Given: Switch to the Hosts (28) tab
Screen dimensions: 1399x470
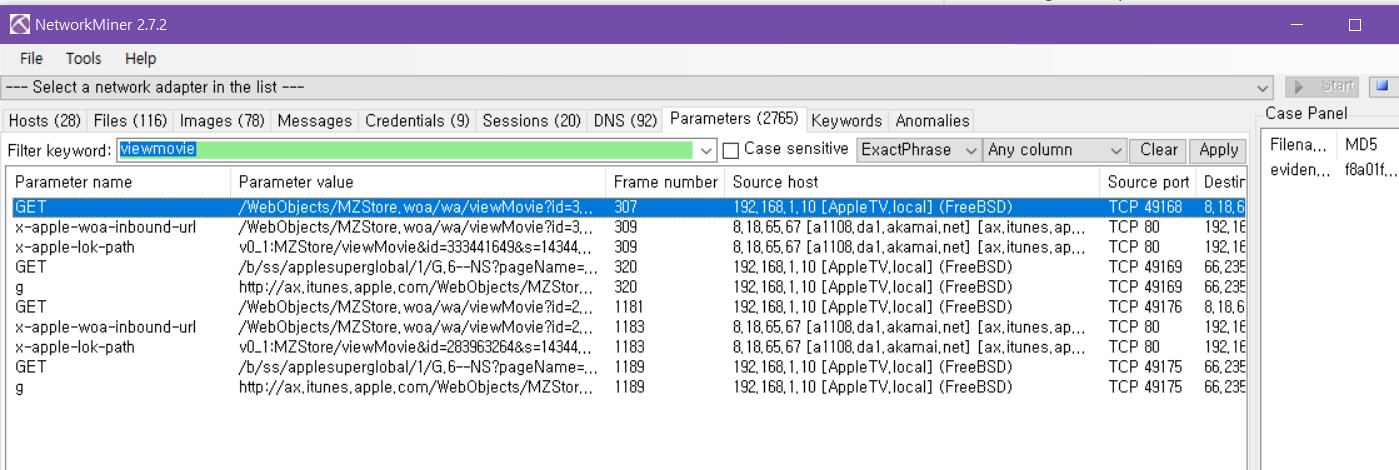Looking at the screenshot, I should click(x=44, y=121).
